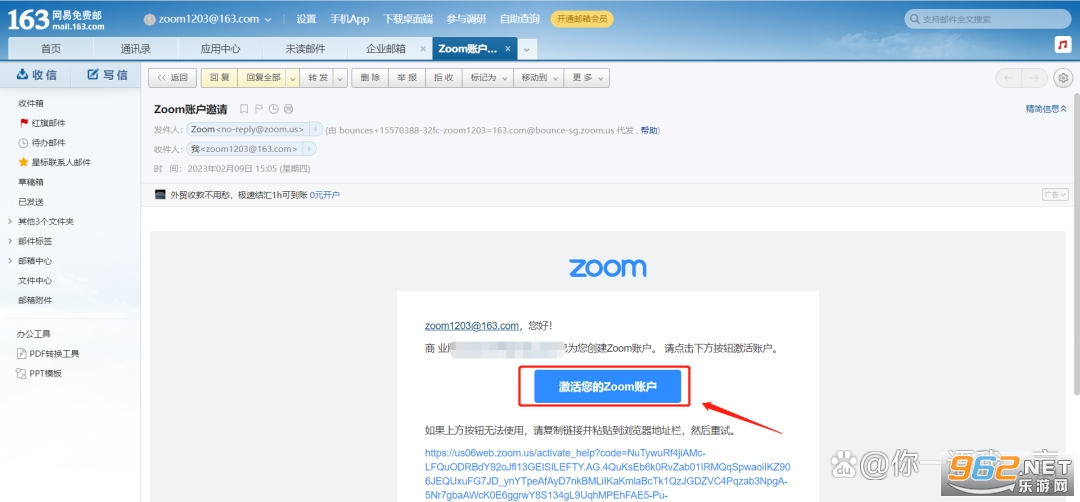Open the tab list dropdown arrow

click(x=527, y=49)
